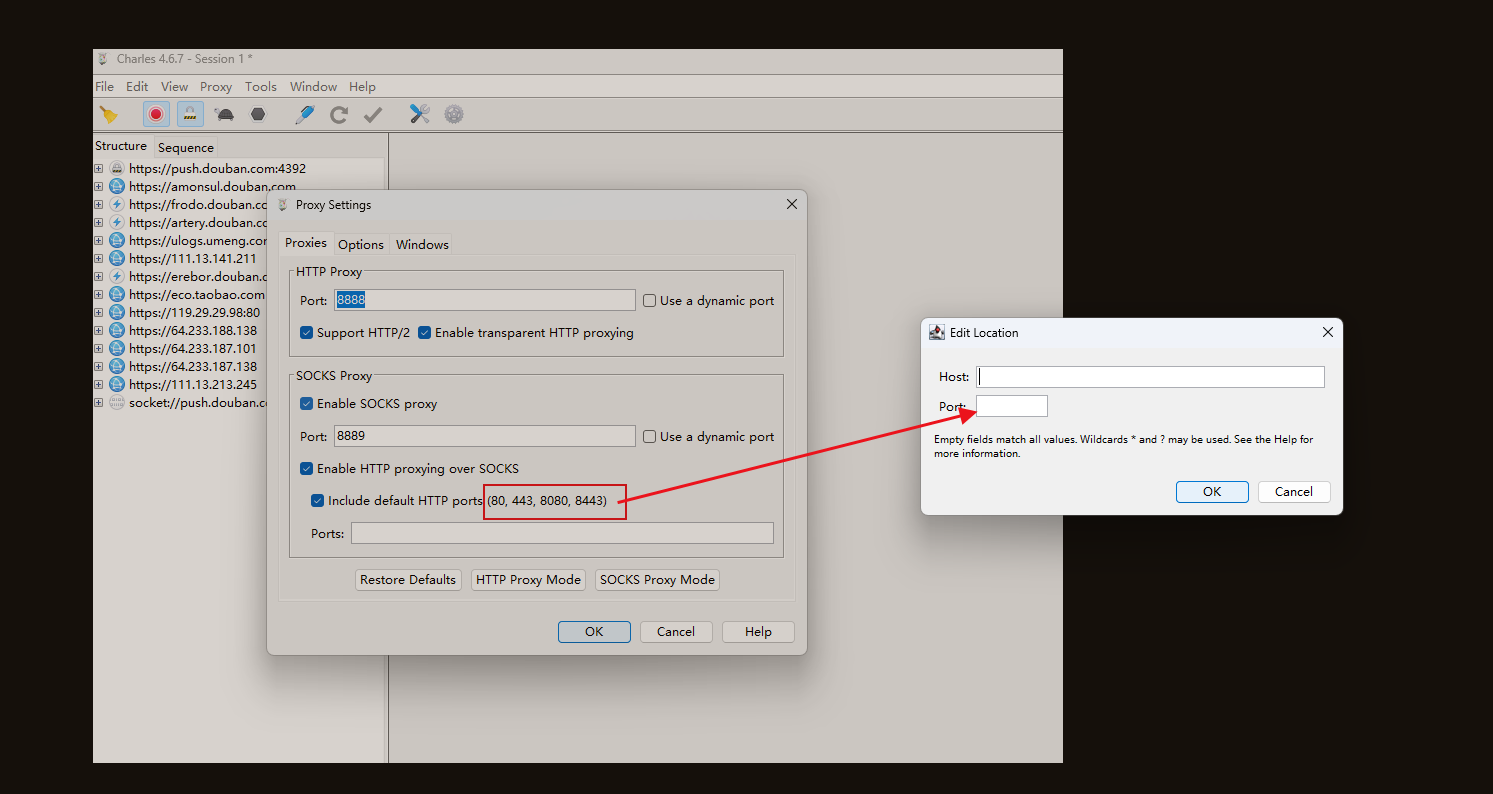Expand the push.douban.com:4392 https tree node
This screenshot has height=794, width=1493.
point(99,169)
